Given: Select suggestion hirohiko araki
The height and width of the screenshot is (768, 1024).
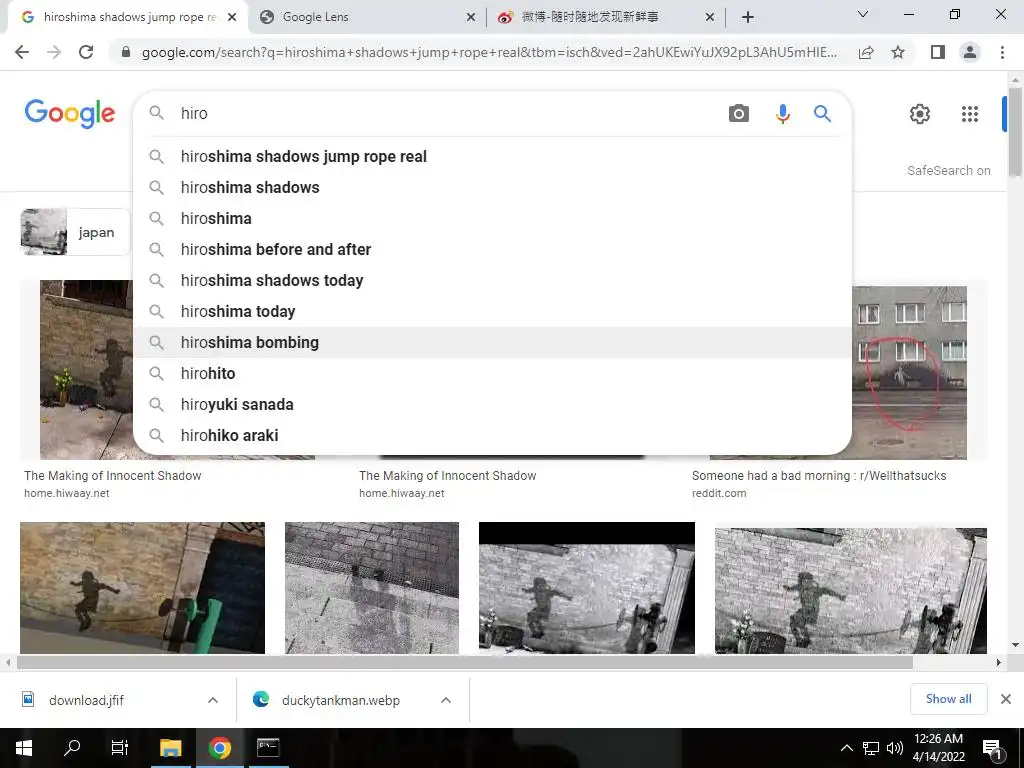Looking at the screenshot, I should (x=492, y=436).
